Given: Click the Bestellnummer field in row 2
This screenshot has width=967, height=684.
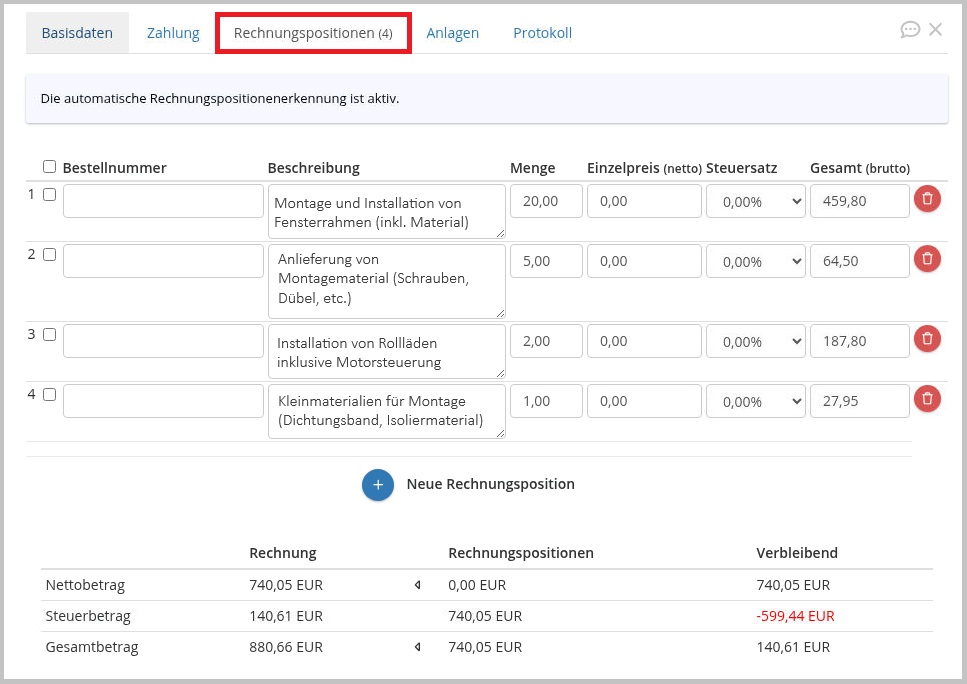Looking at the screenshot, I should 163,261.
